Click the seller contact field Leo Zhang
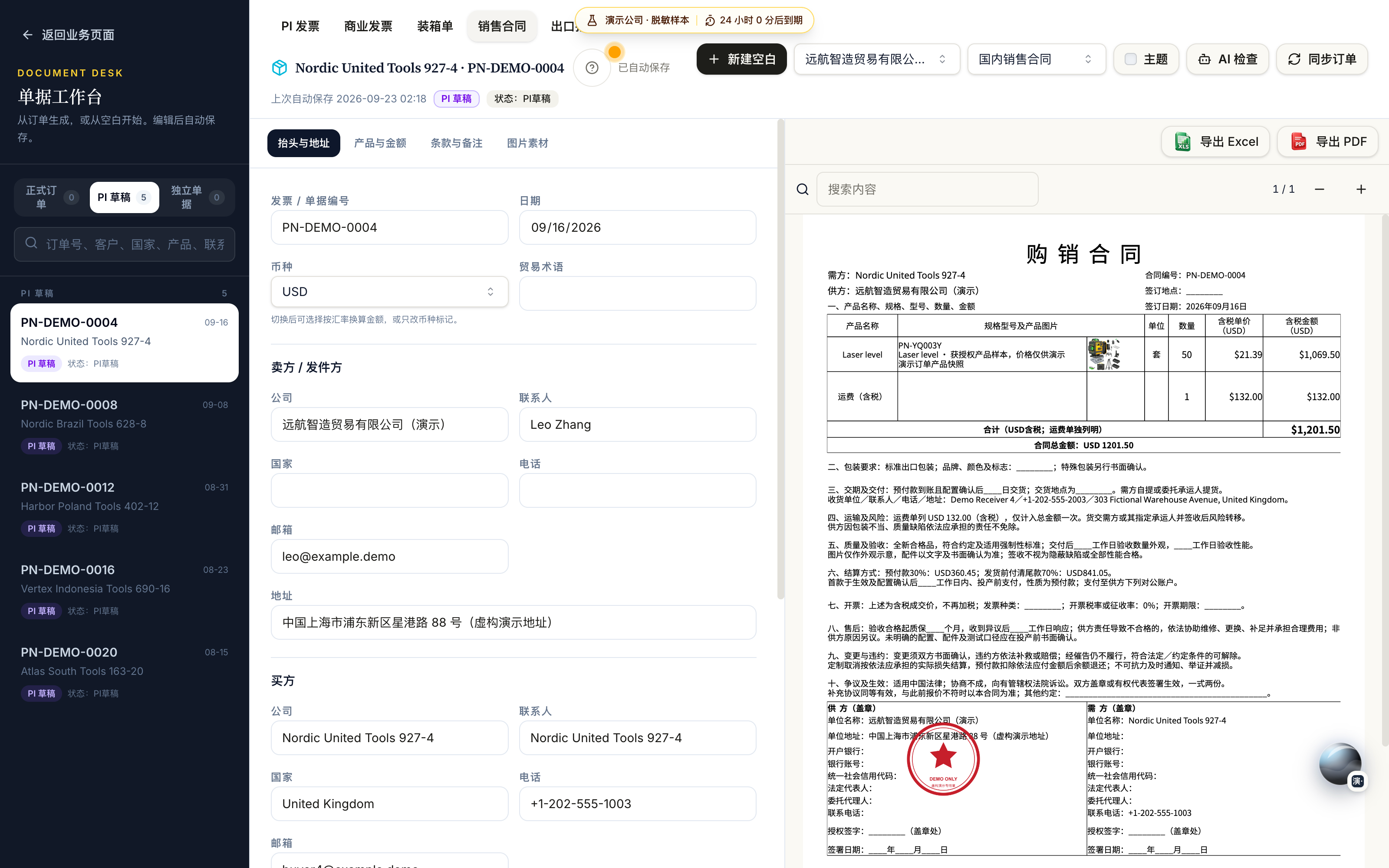This screenshot has height=868, width=1389. 637,424
